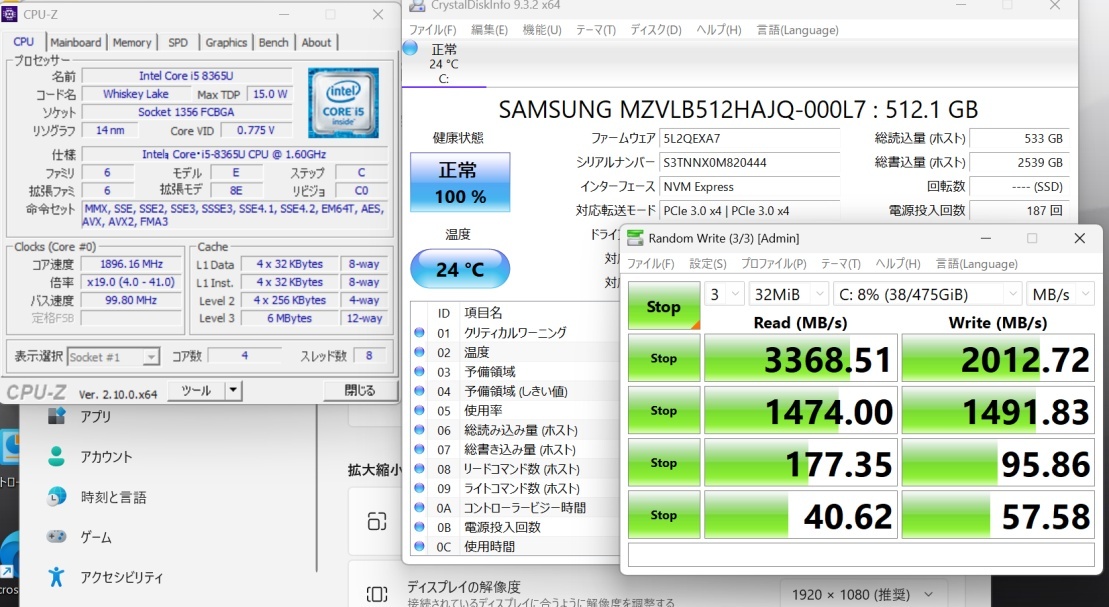1109x607 pixels.
Task: Click the status dot for 01 クリティカルワーニング
Action: (x=419, y=333)
